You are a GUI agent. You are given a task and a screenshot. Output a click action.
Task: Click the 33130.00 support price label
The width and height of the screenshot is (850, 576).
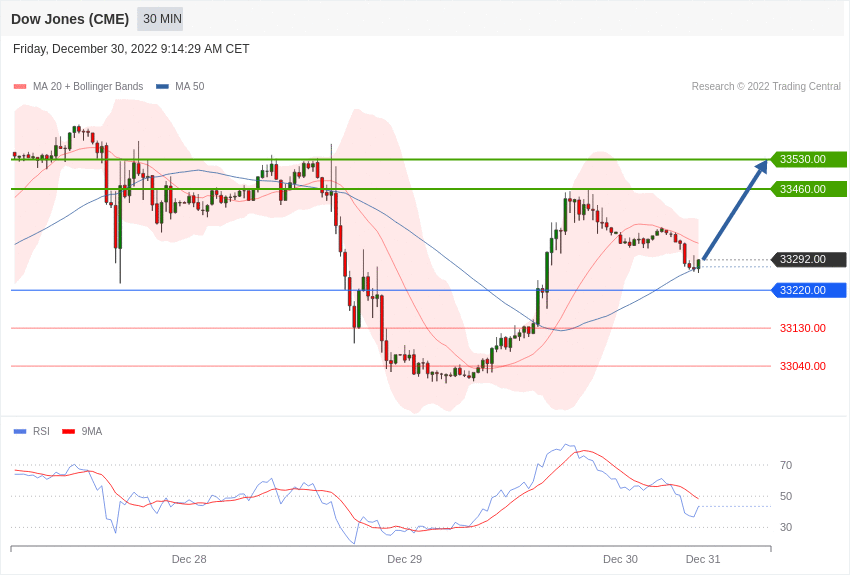(x=803, y=328)
